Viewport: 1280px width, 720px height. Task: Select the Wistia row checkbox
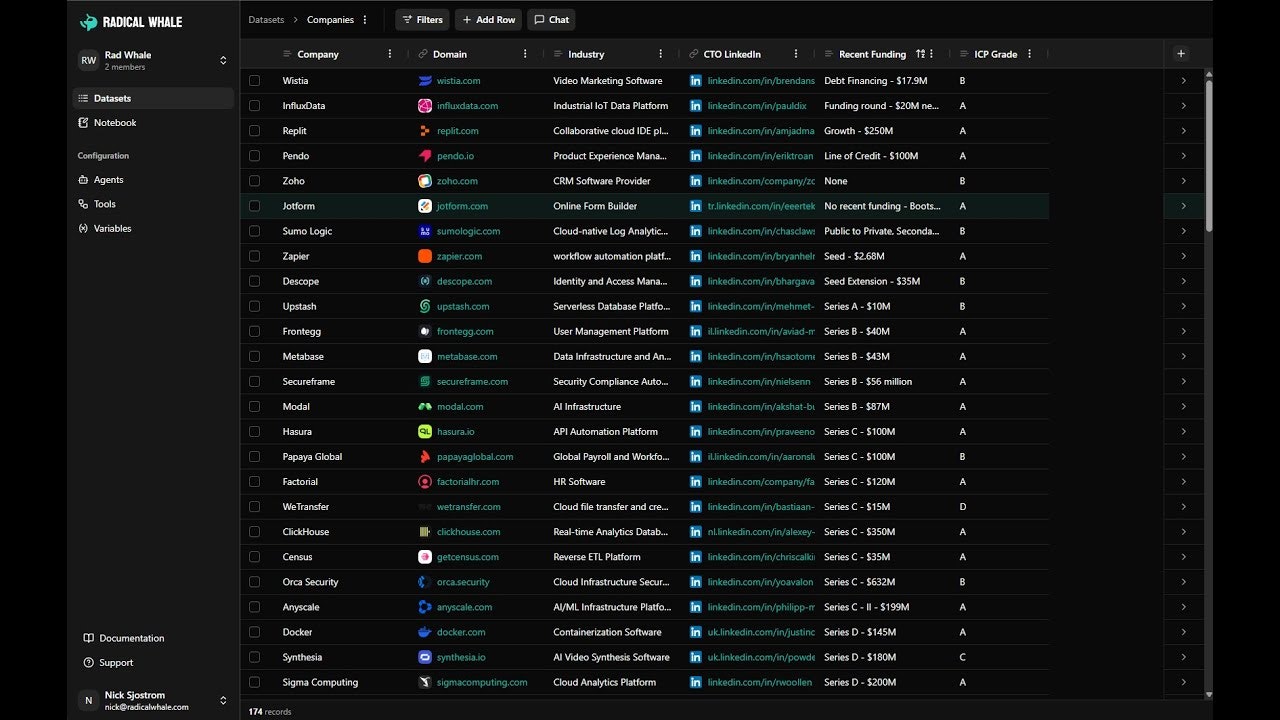(x=255, y=81)
